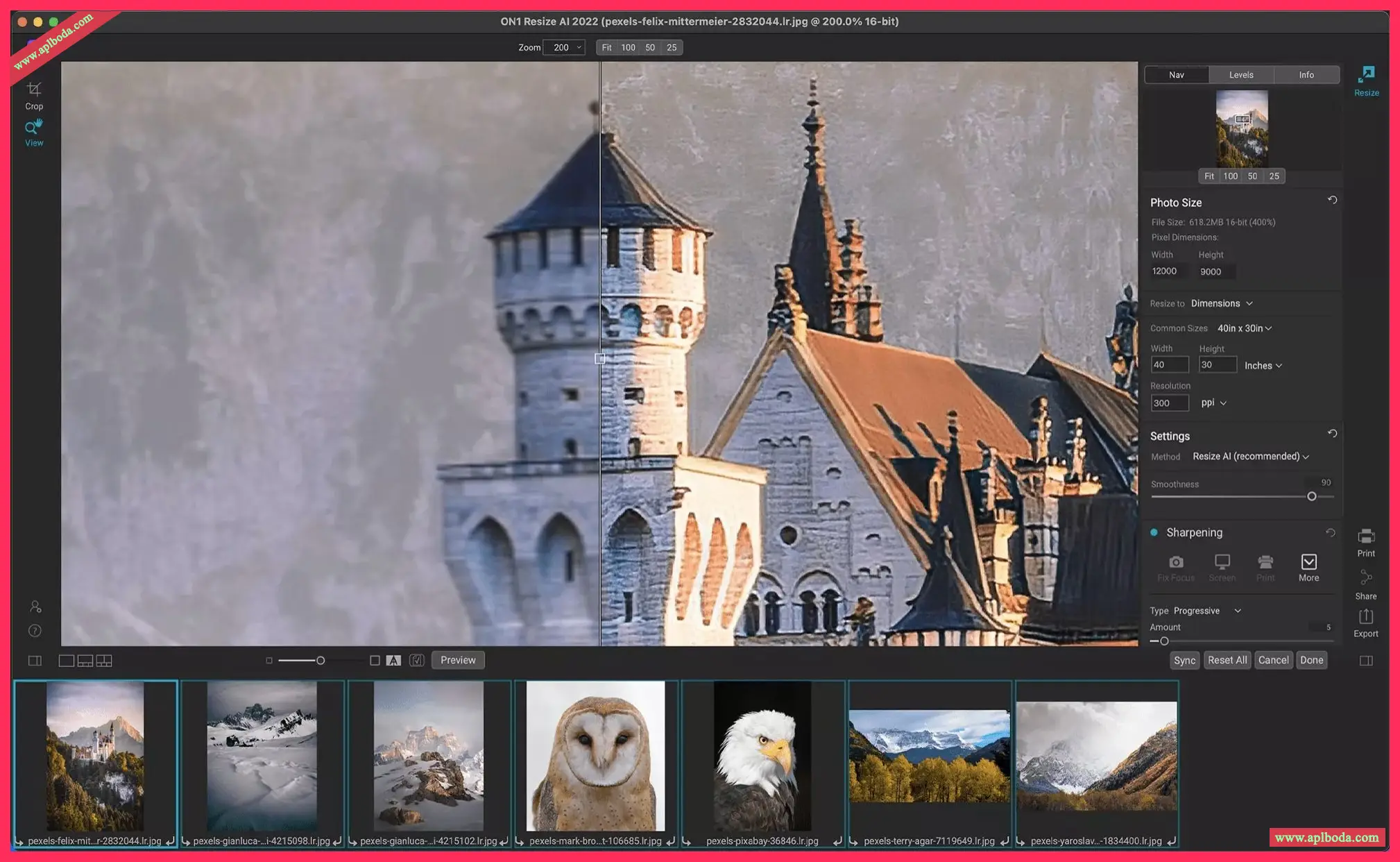The width and height of the screenshot is (1400, 862).
Task: Switch to the Info tab
Action: [x=1306, y=75]
